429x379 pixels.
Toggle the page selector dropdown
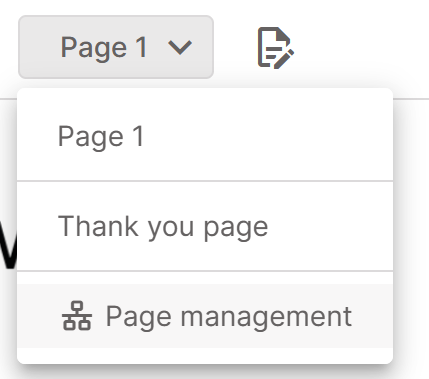point(116,47)
